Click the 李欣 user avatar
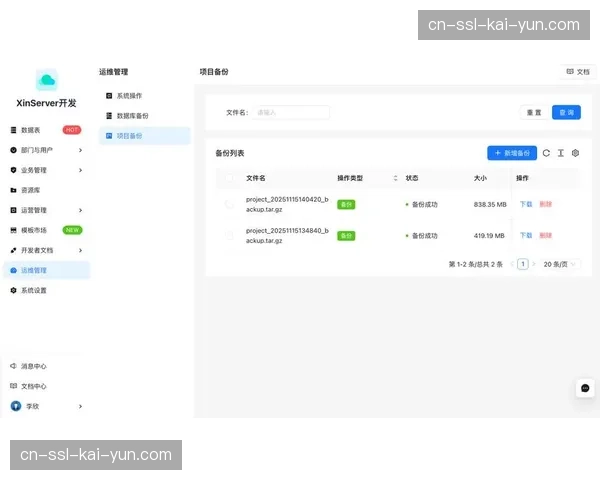600x480 pixels. coord(16,406)
